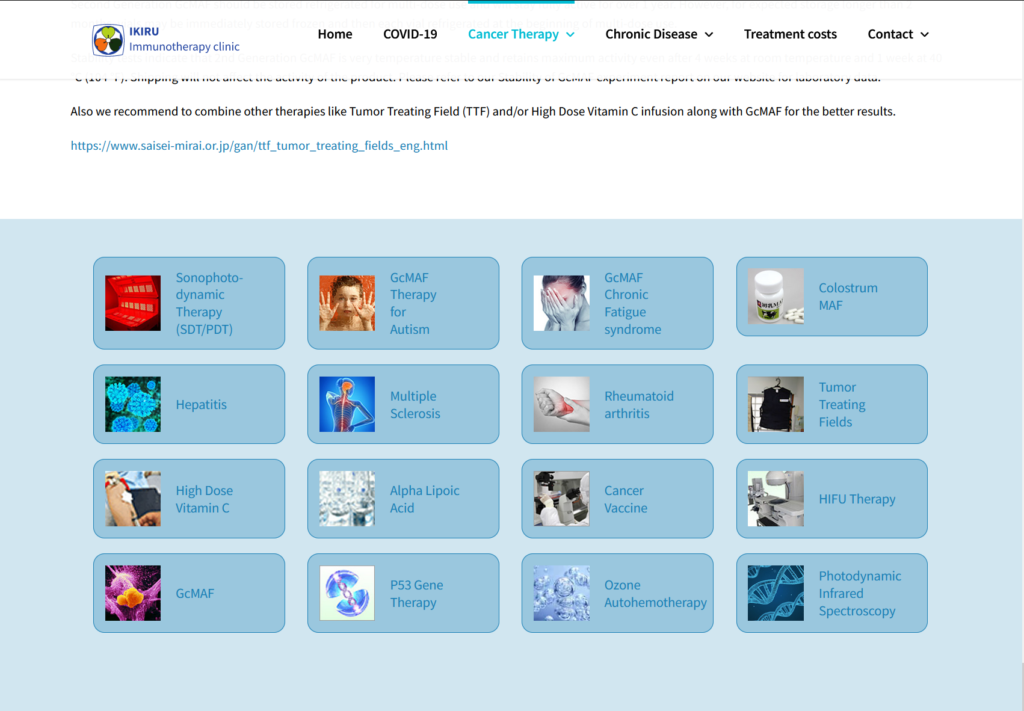This screenshot has width=1024, height=711.
Task: Open the Alpha Lipoic Acid link
Action: pyautogui.click(x=424, y=499)
